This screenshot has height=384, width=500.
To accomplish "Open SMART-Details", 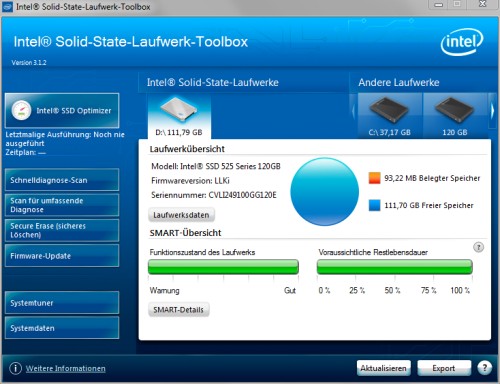I will pos(178,310).
